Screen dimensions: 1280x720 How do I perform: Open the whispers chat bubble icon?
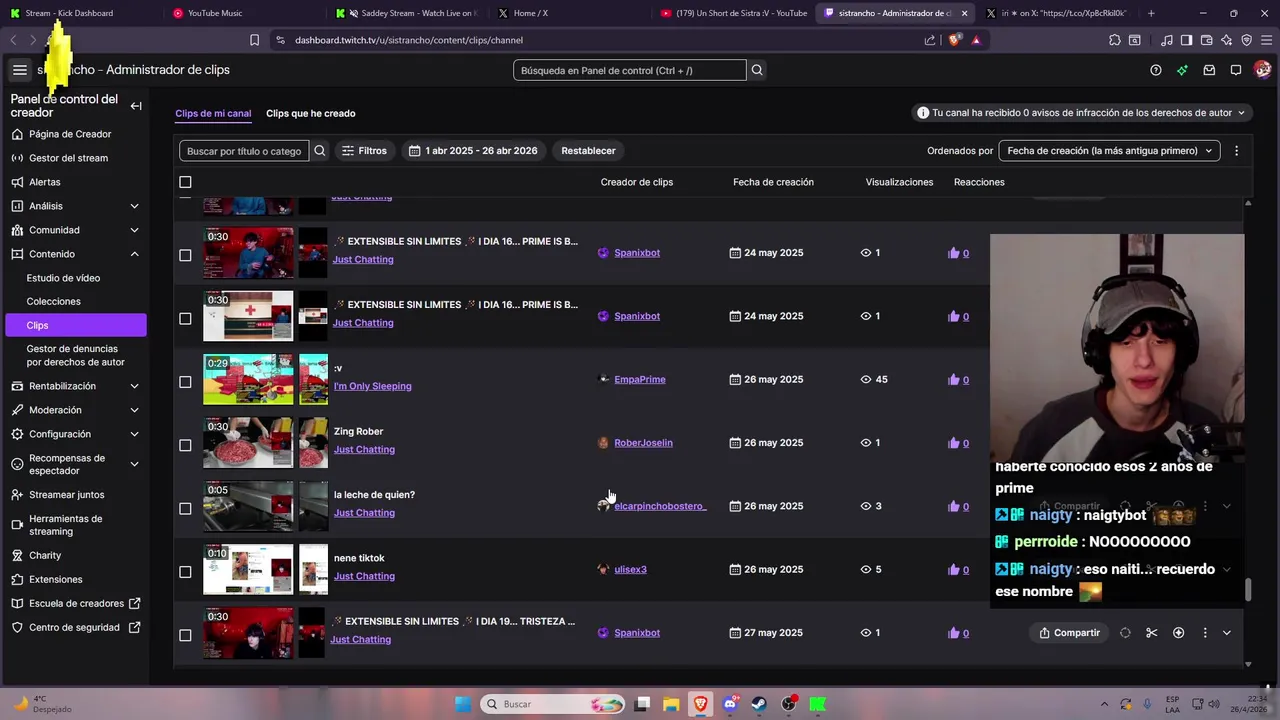click(1236, 70)
